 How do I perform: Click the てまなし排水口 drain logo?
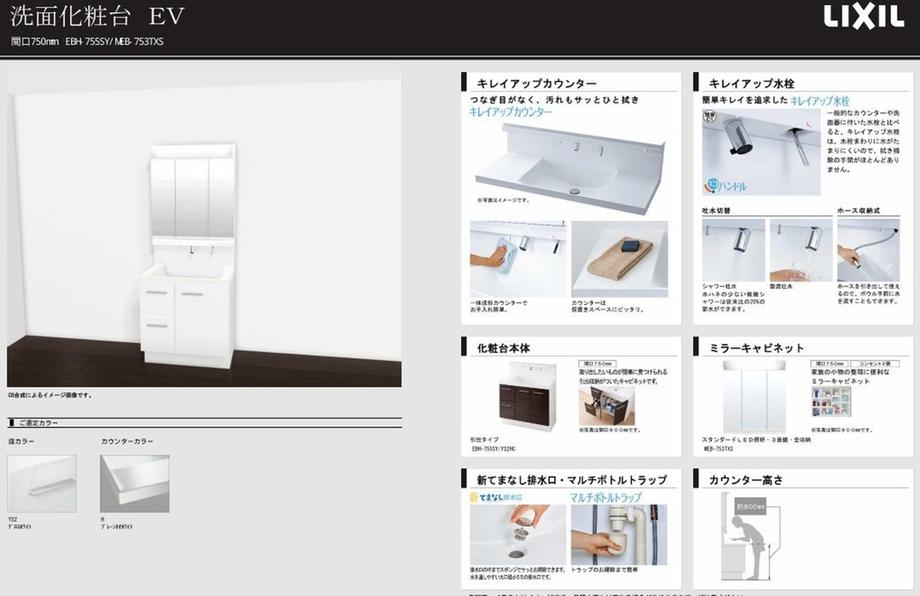(497, 497)
